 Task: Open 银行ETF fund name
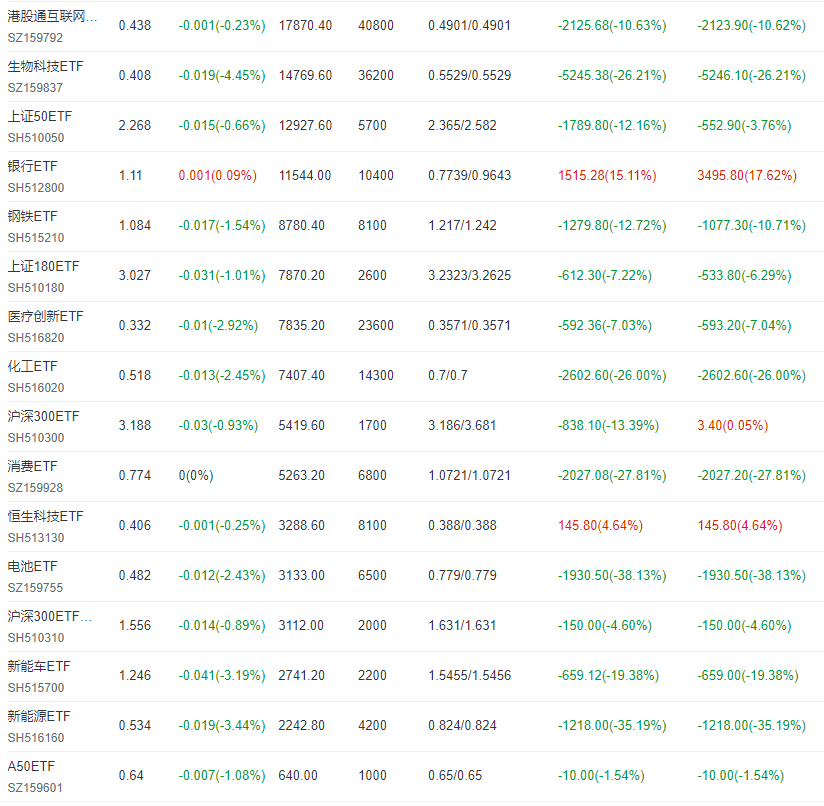(x=32, y=166)
